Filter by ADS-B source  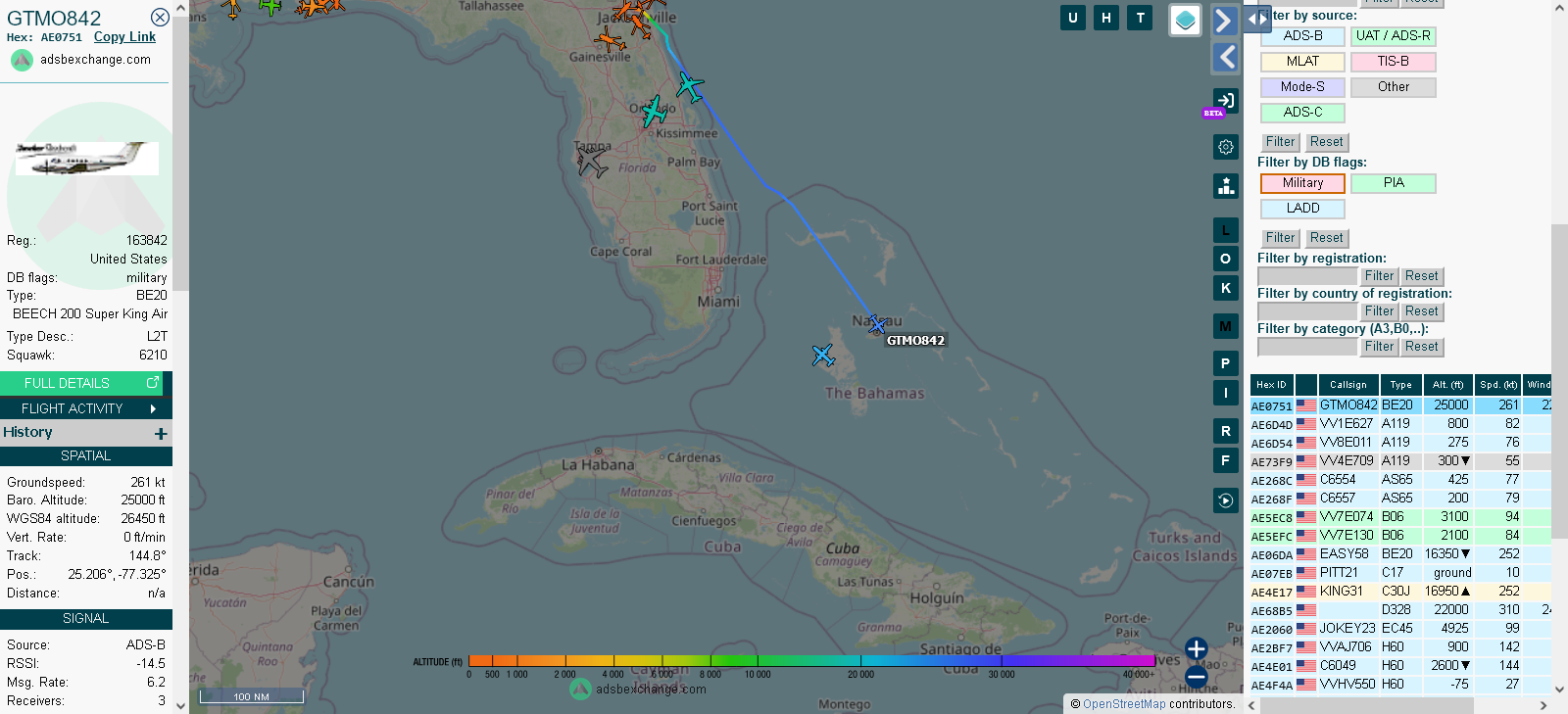coord(1302,36)
